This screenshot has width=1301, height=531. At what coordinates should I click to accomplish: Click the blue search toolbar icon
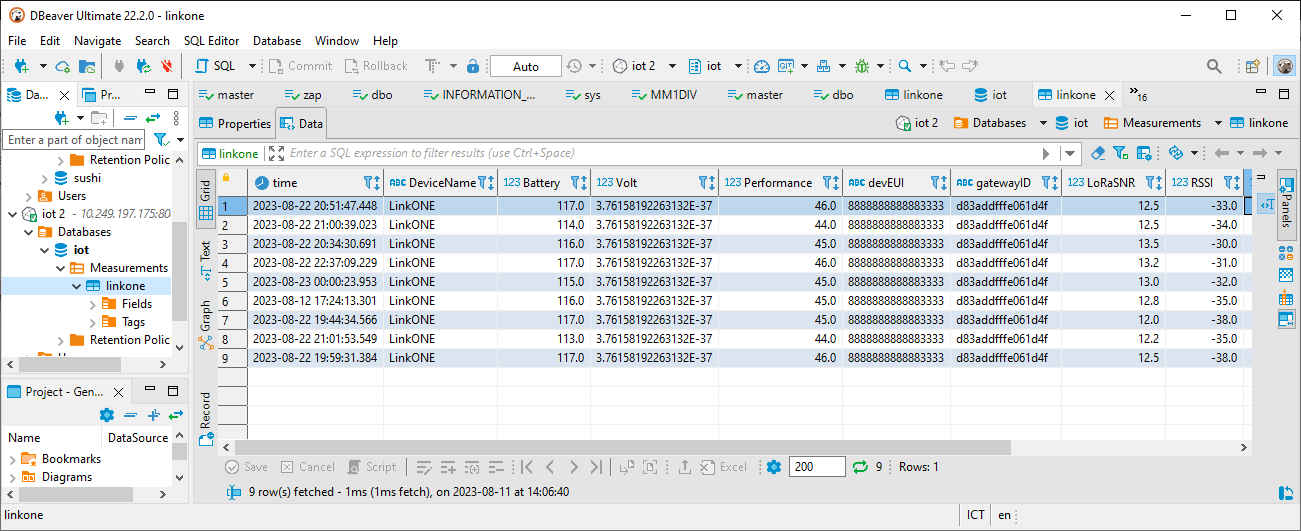click(x=905, y=66)
